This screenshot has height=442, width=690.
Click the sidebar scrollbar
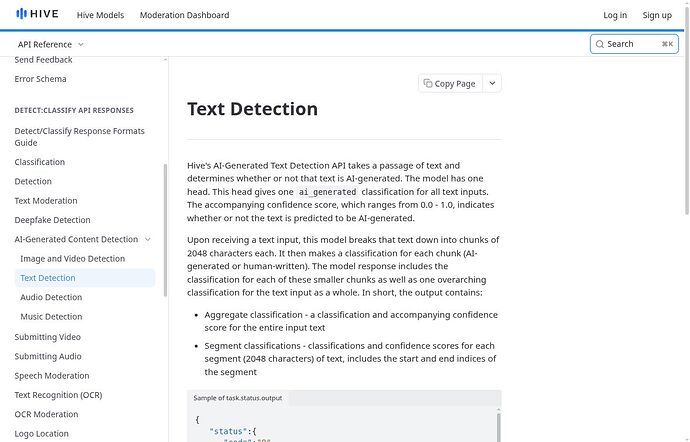pyautogui.click(x=165, y=230)
